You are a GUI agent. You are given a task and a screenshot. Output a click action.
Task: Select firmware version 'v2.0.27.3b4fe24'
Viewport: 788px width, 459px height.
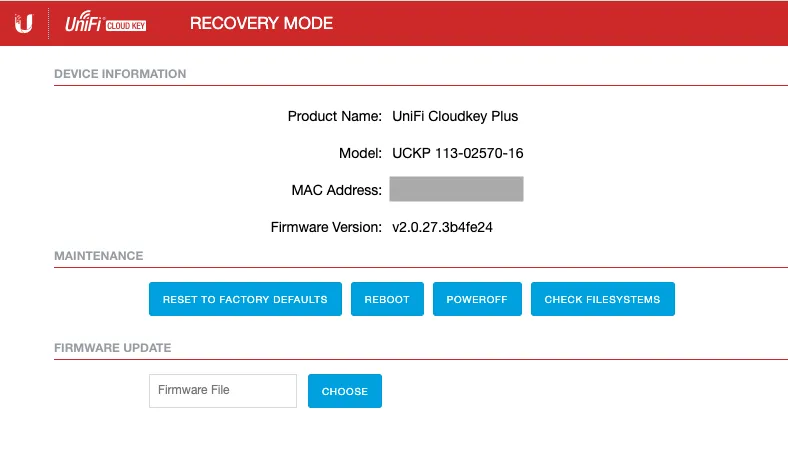[x=442, y=227]
